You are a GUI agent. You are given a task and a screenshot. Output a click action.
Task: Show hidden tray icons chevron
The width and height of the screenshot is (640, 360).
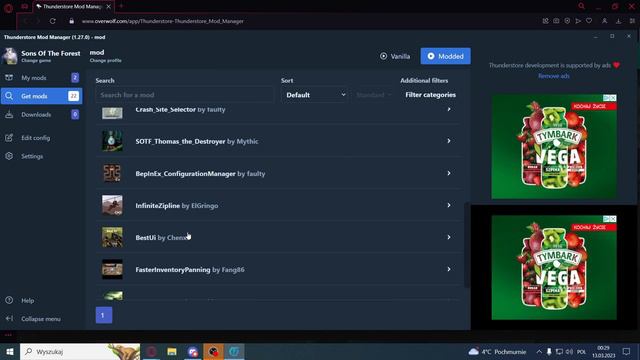point(539,351)
